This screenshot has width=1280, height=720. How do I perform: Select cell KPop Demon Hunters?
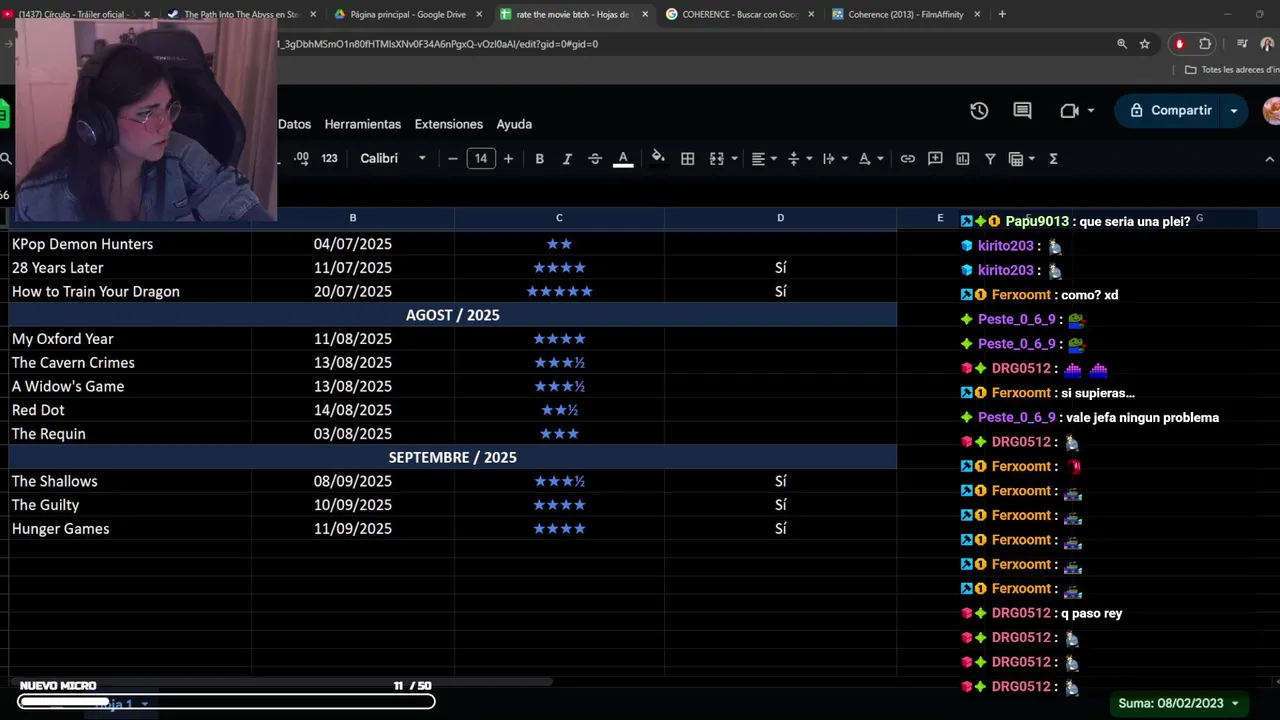(x=129, y=244)
